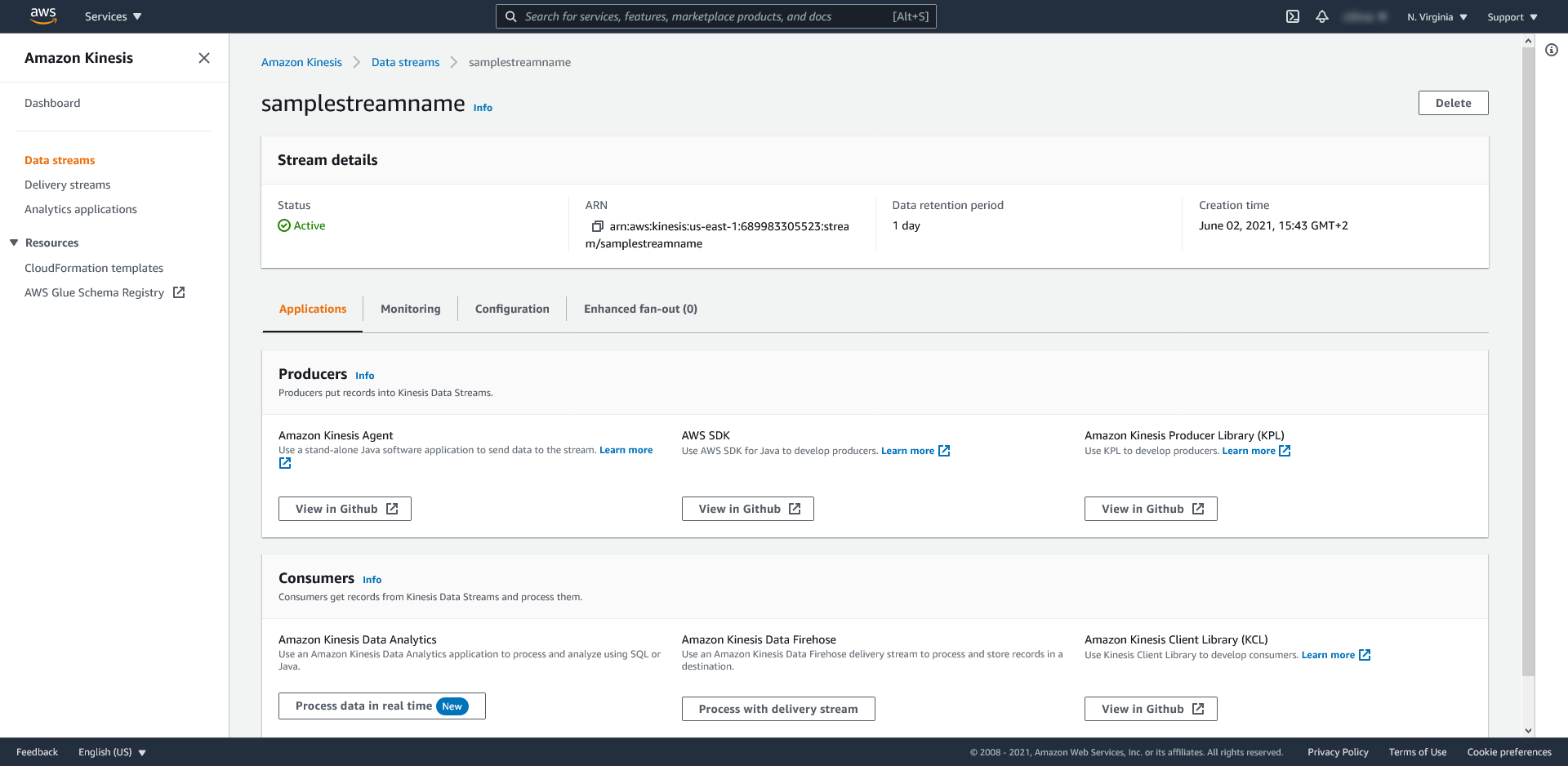This screenshot has height=766, width=1568.
Task: Click external link icon beside KPL Learn more
Action: [1285, 451]
